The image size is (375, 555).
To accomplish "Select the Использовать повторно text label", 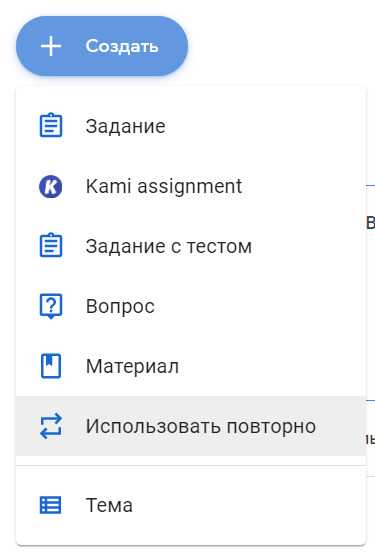I will 201,426.
